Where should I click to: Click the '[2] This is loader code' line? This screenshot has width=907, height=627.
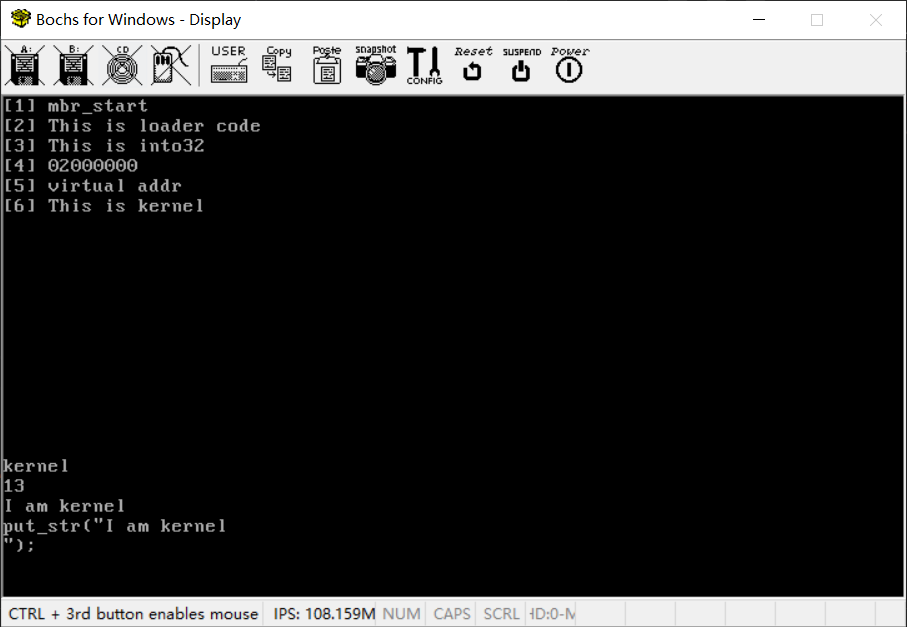132,126
